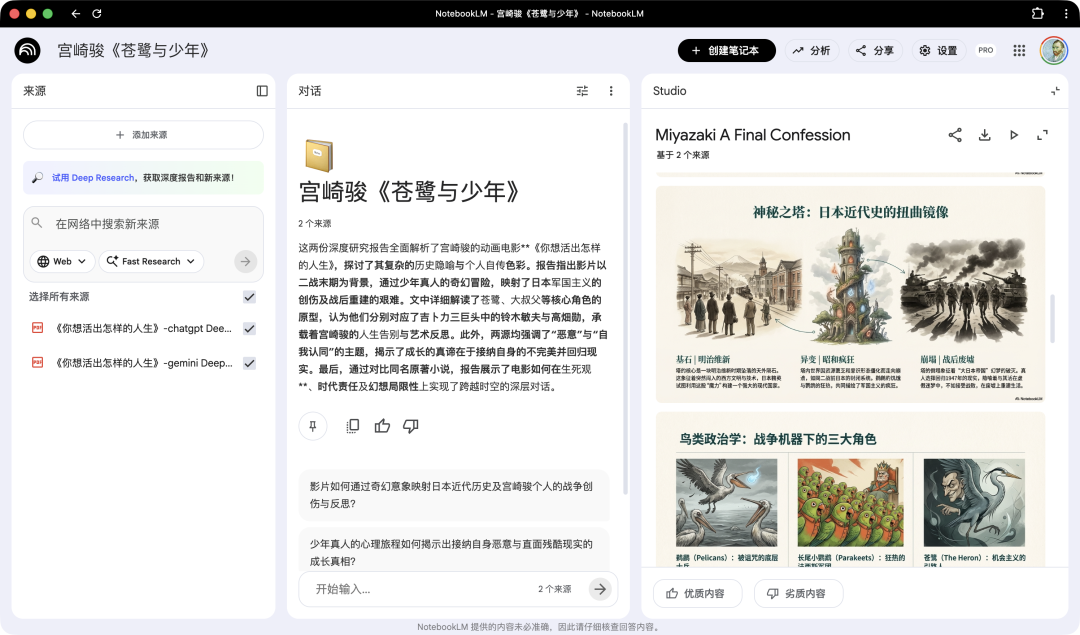The height and width of the screenshot is (635, 1080).
Task: Submit the chat message with the arrow button
Action: 601,589
